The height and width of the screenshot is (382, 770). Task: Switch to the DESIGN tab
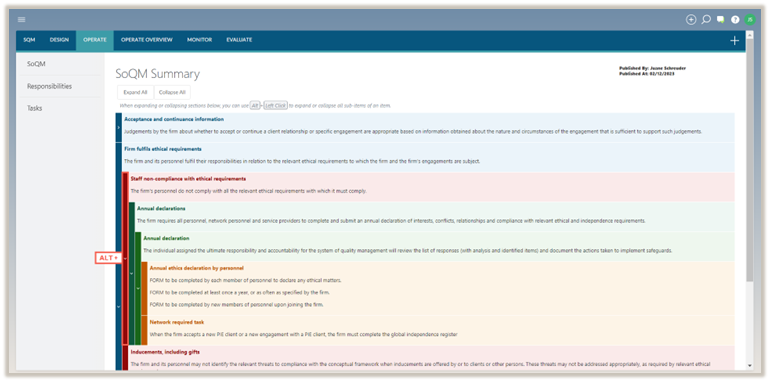pyautogui.click(x=59, y=40)
